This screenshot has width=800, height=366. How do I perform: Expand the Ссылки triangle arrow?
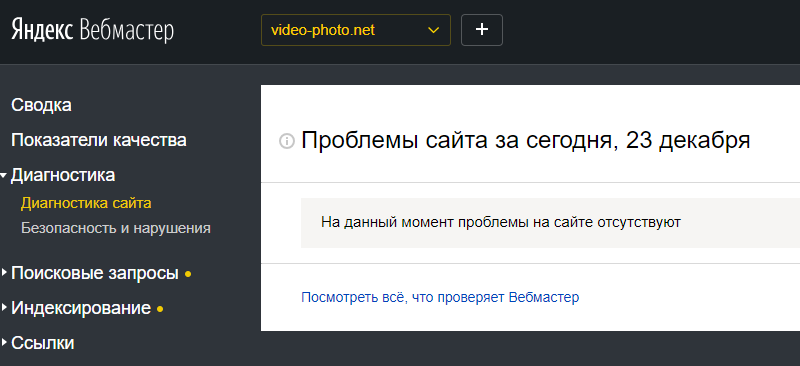coord(4,343)
